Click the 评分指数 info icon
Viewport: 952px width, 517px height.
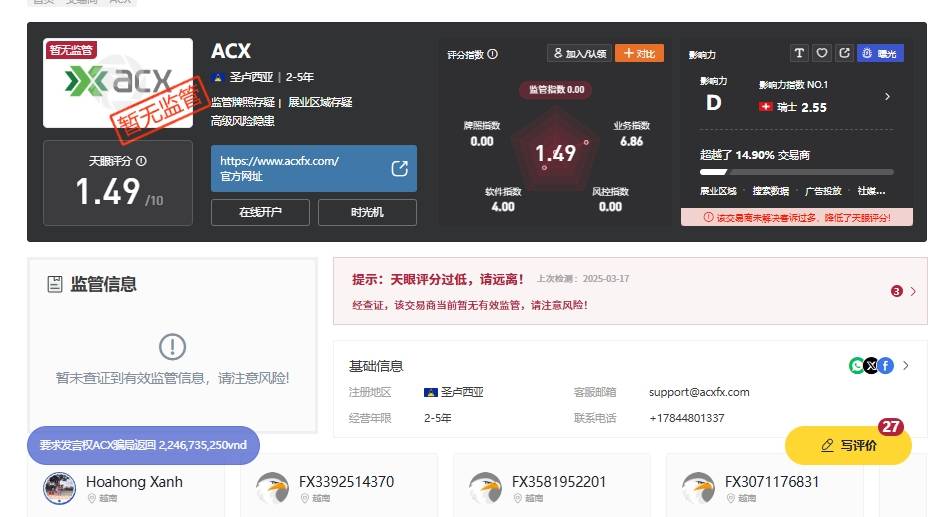point(492,54)
